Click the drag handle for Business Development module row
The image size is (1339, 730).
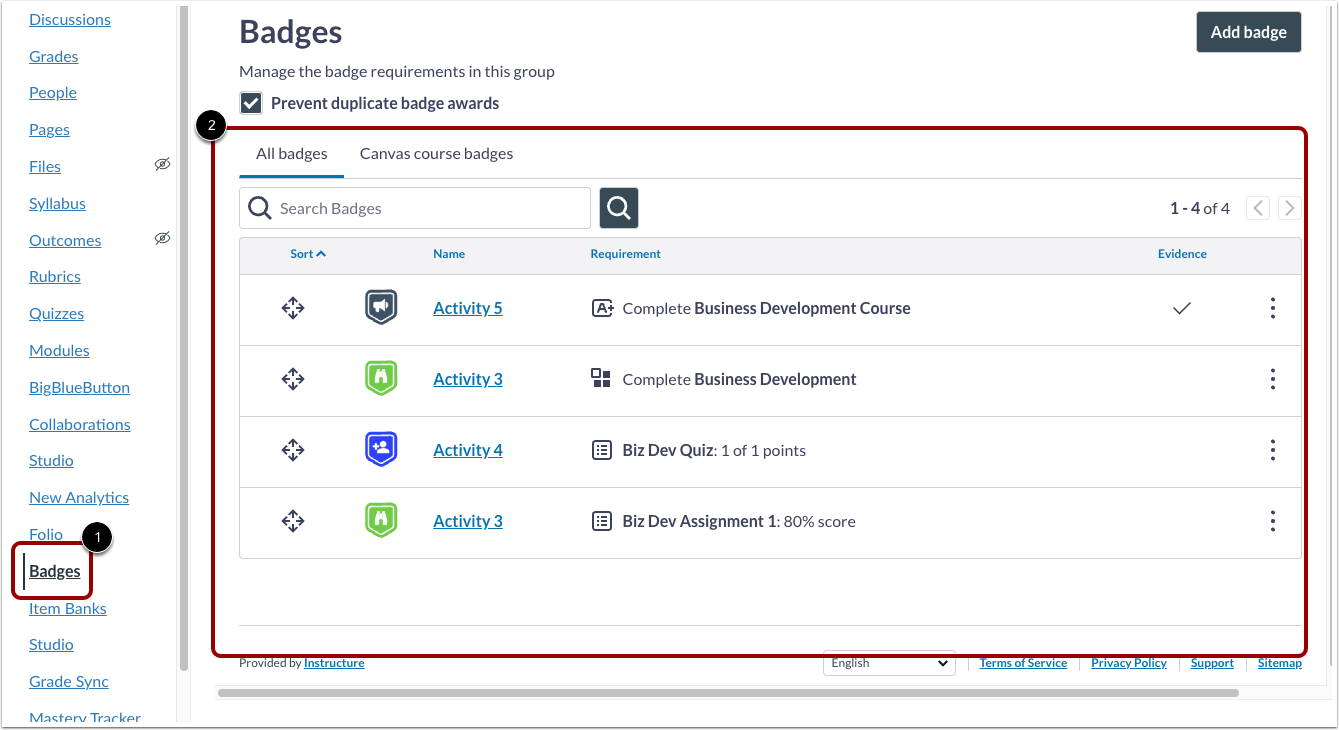[292, 379]
